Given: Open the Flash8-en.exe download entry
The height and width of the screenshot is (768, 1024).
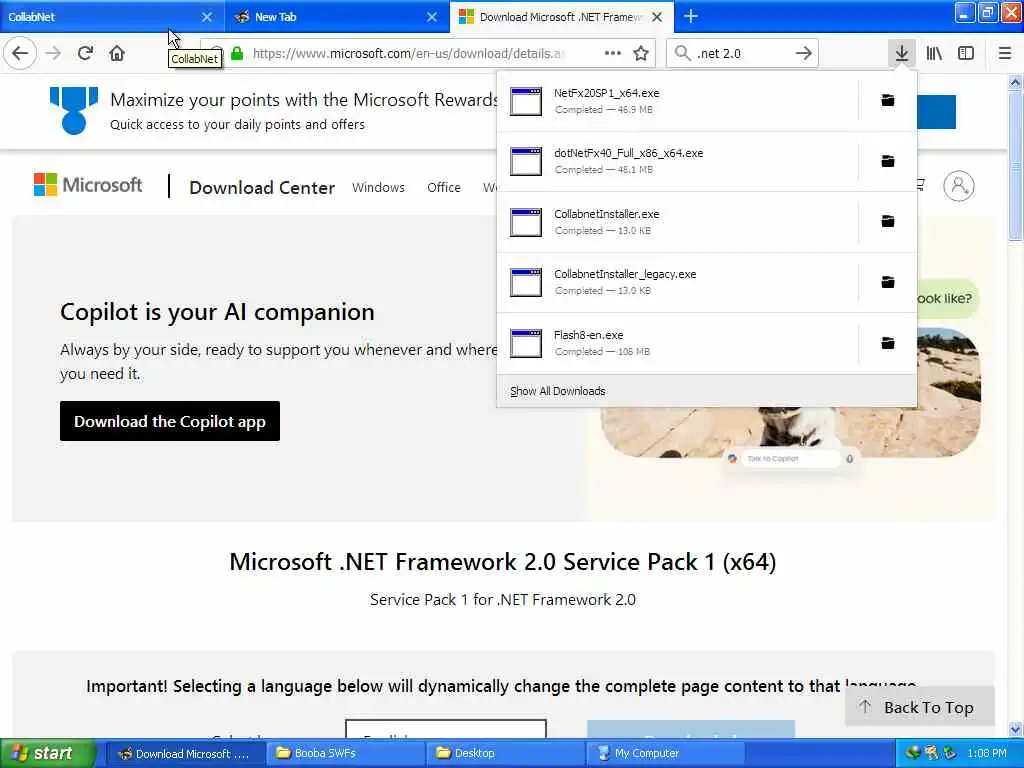Looking at the screenshot, I should (x=677, y=343).
